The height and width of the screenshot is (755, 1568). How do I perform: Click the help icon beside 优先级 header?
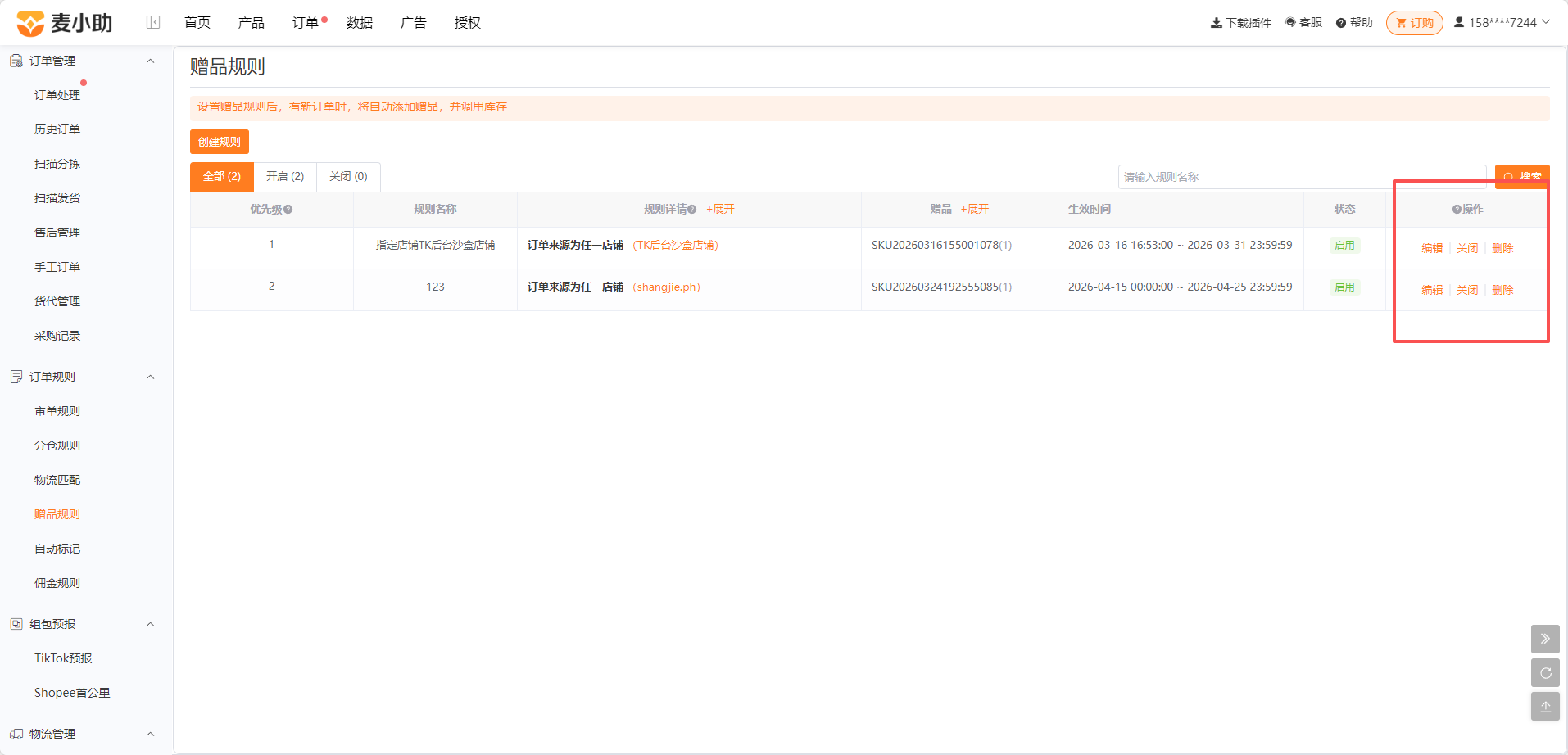click(x=288, y=210)
